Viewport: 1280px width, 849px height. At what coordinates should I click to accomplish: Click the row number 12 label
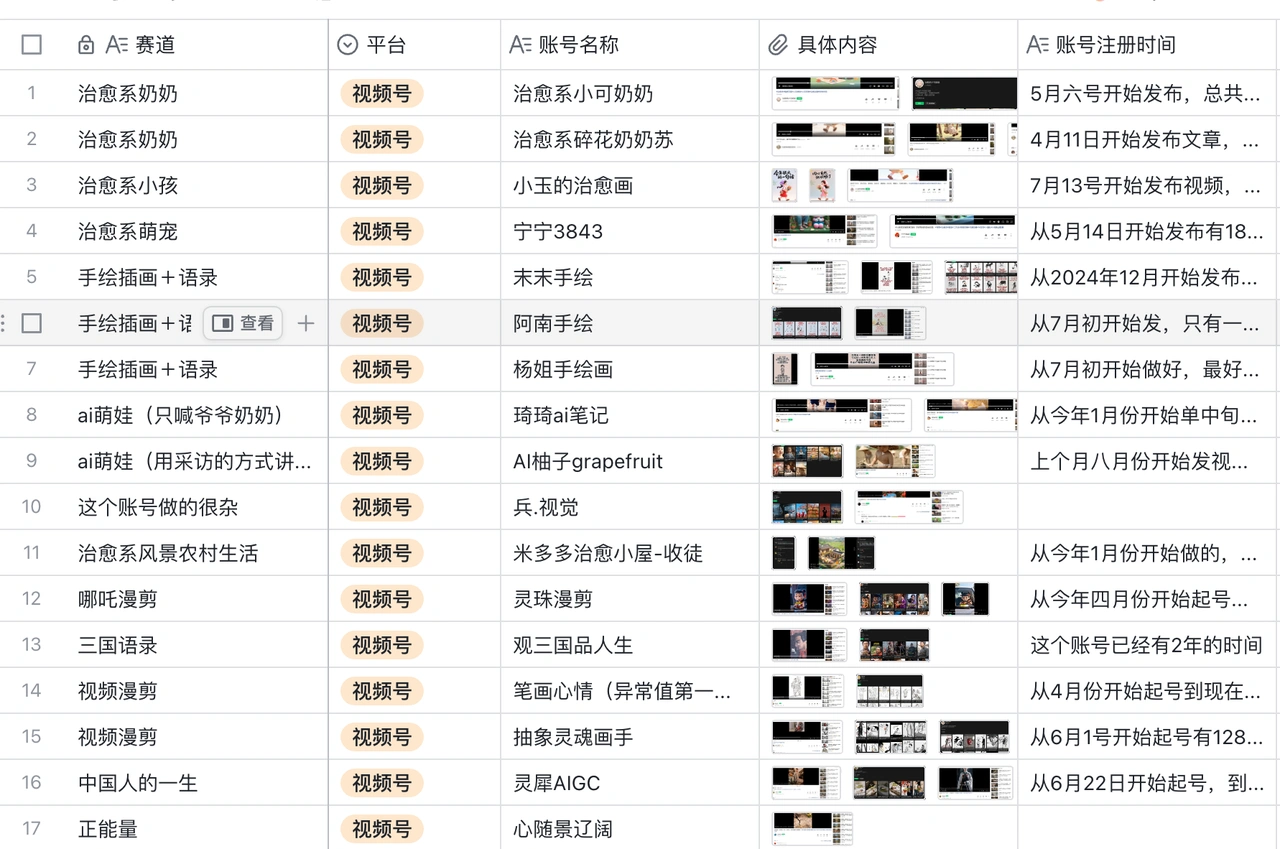coord(31,599)
